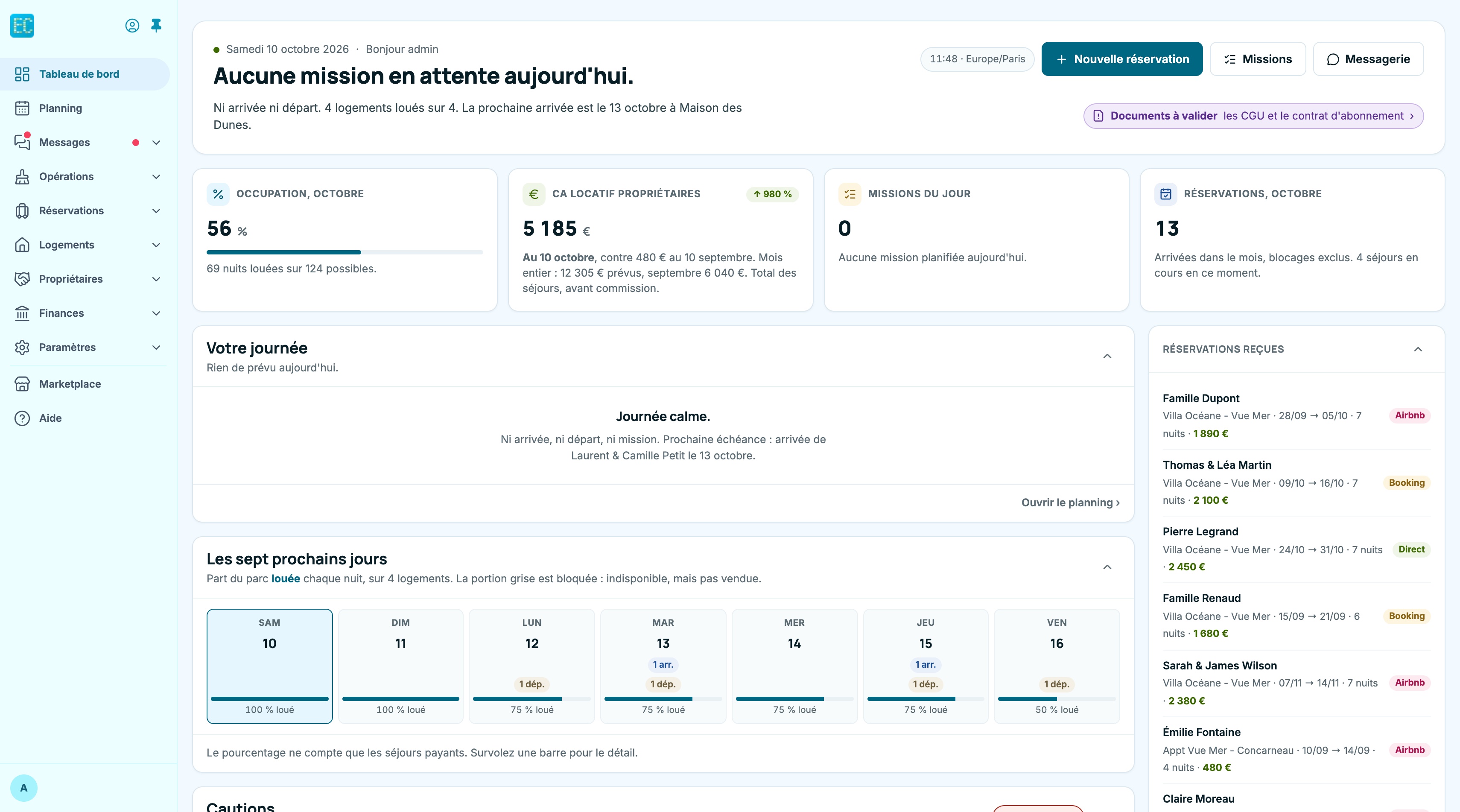Image resolution: width=1460 pixels, height=812 pixels.
Task: Click the calendar icon on Réservations card
Action: (x=1166, y=194)
